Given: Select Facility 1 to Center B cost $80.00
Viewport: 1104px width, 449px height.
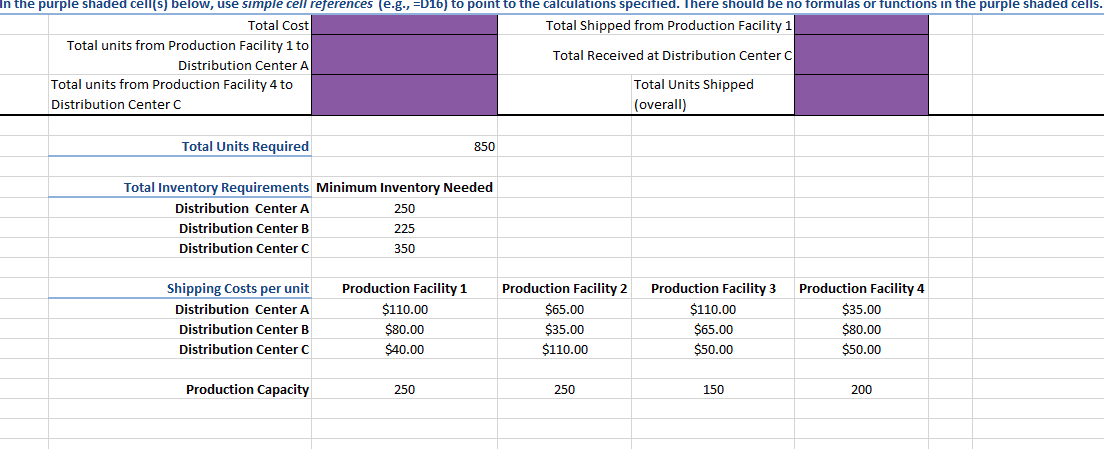Looking at the screenshot, I should click(404, 329).
